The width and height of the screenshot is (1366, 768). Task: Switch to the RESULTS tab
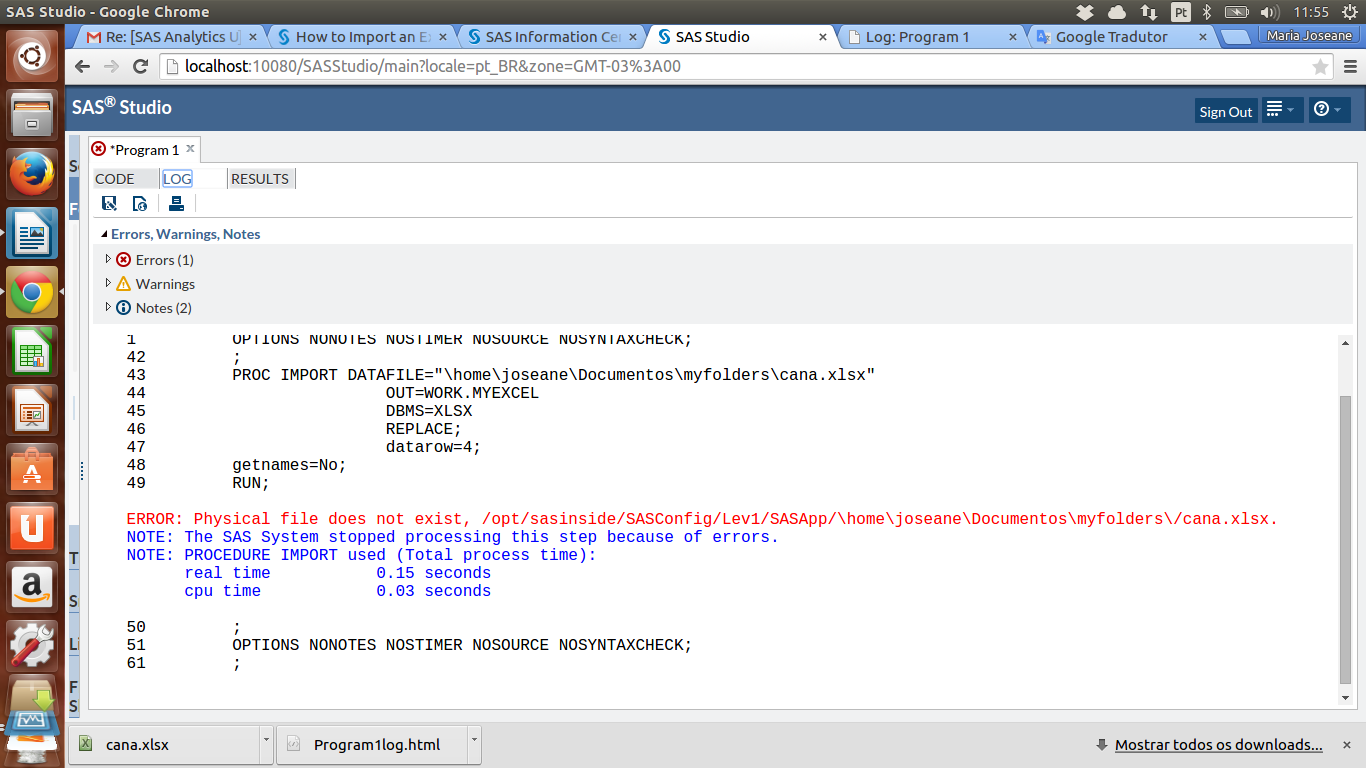[260, 179]
